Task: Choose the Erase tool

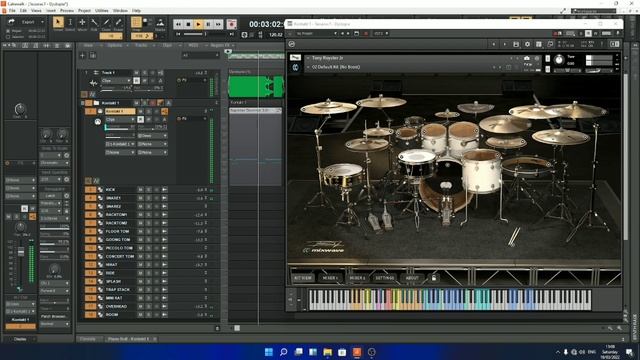Action: (x=118, y=22)
